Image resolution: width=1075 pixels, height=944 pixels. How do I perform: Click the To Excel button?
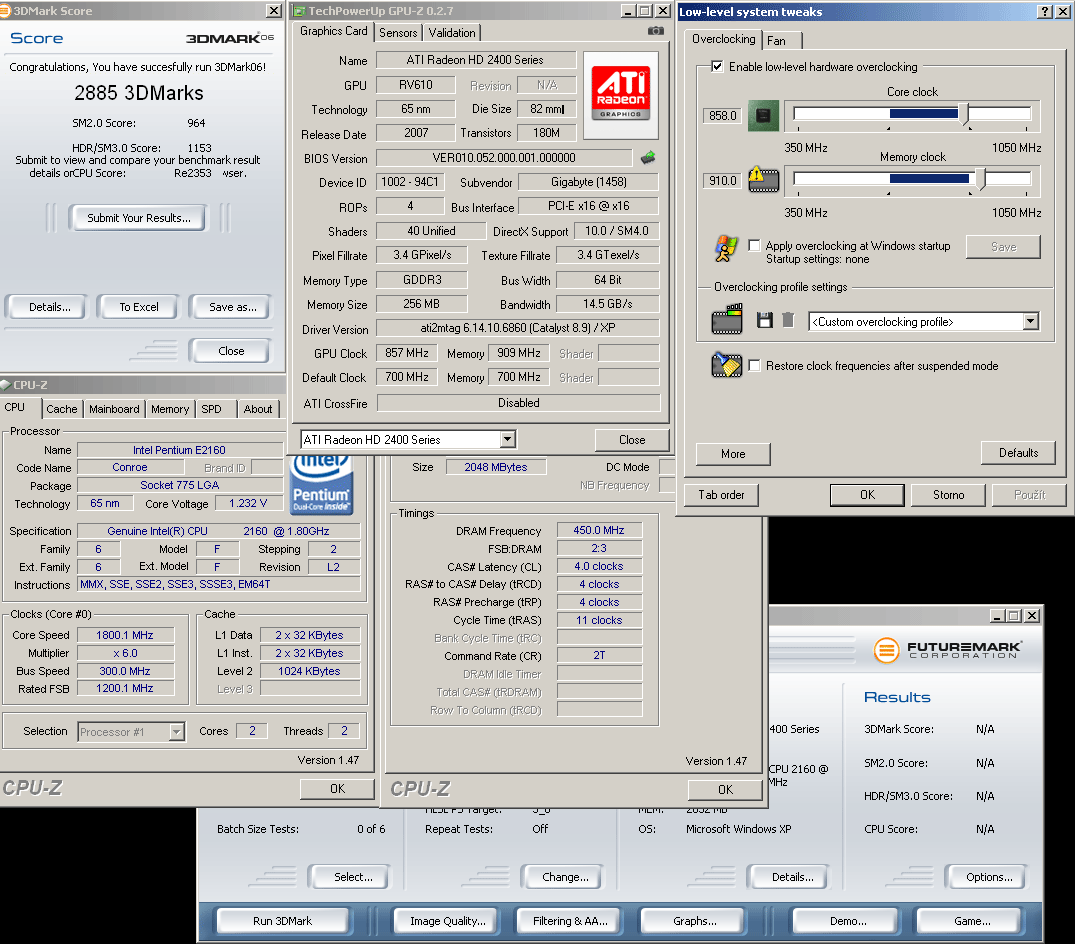(x=138, y=307)
